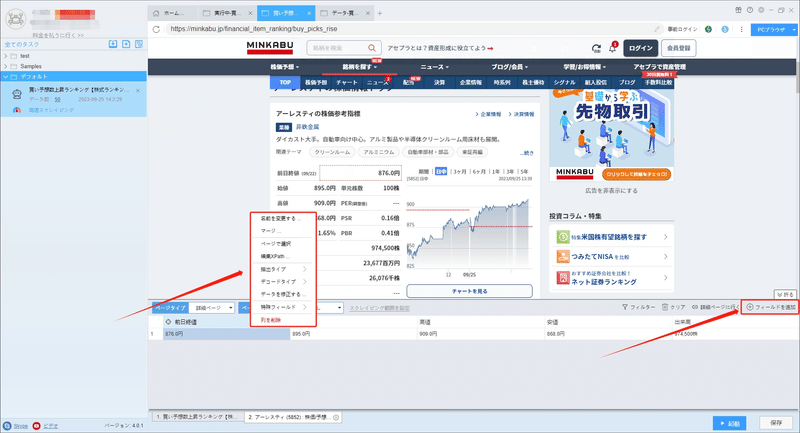Image resolution: width=800 pixels, height=433 pixels.
Task: Close the 実行中-買 tab
Action: tap(251, 13)
